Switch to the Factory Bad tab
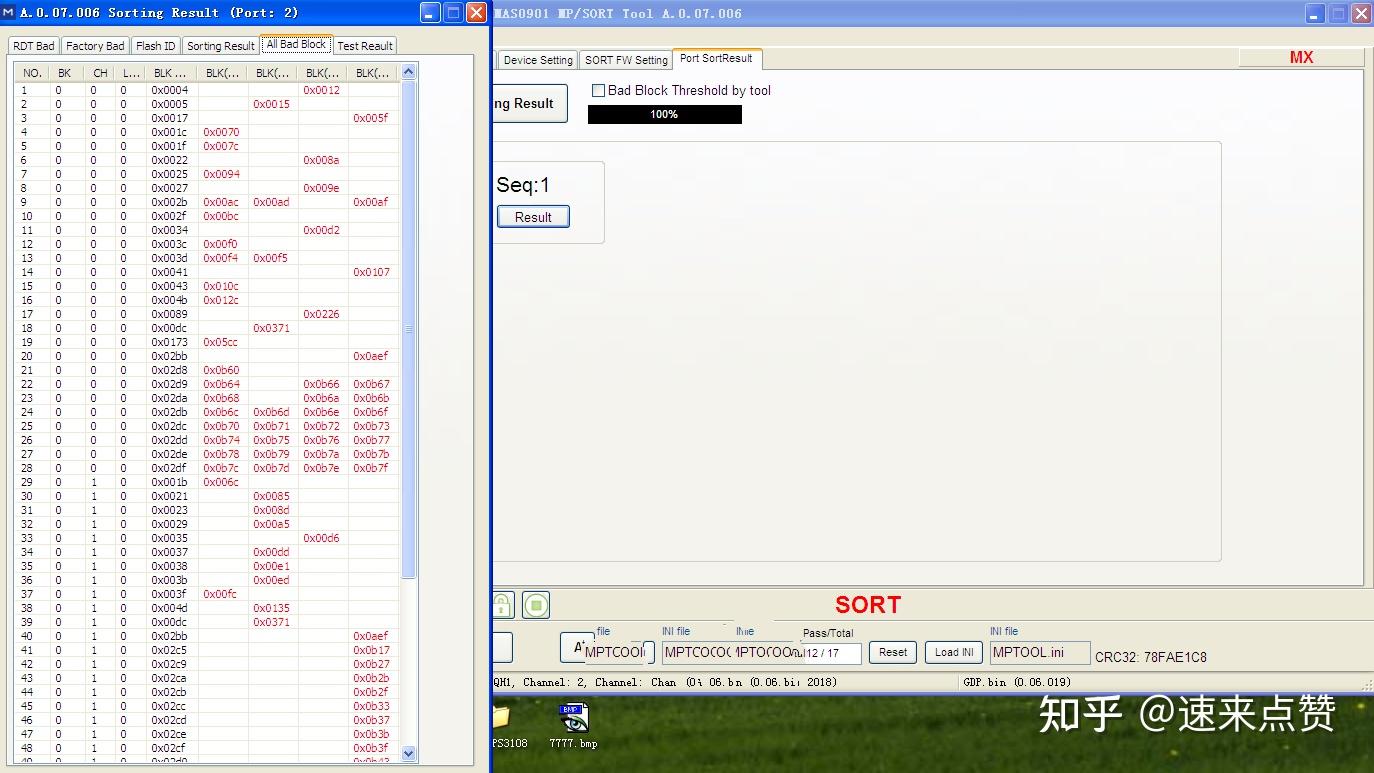 click(x=95, y=46)
